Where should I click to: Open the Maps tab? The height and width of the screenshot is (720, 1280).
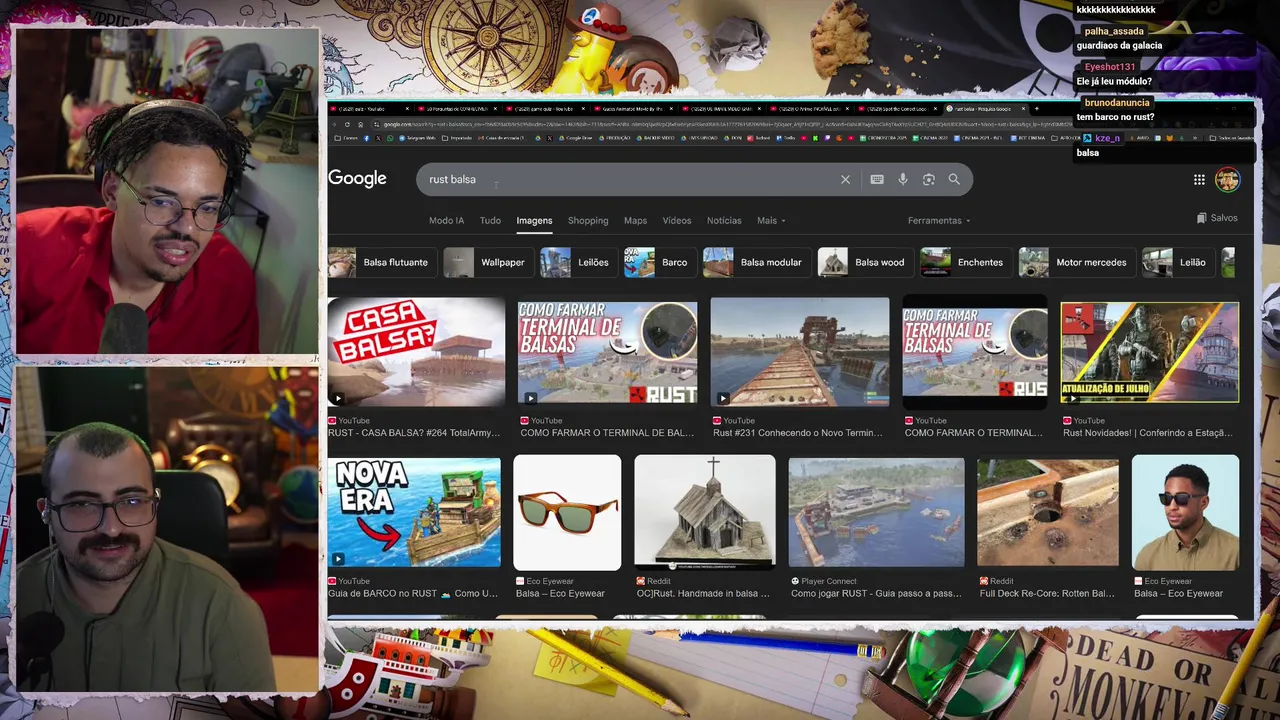(x=635, y=221)
